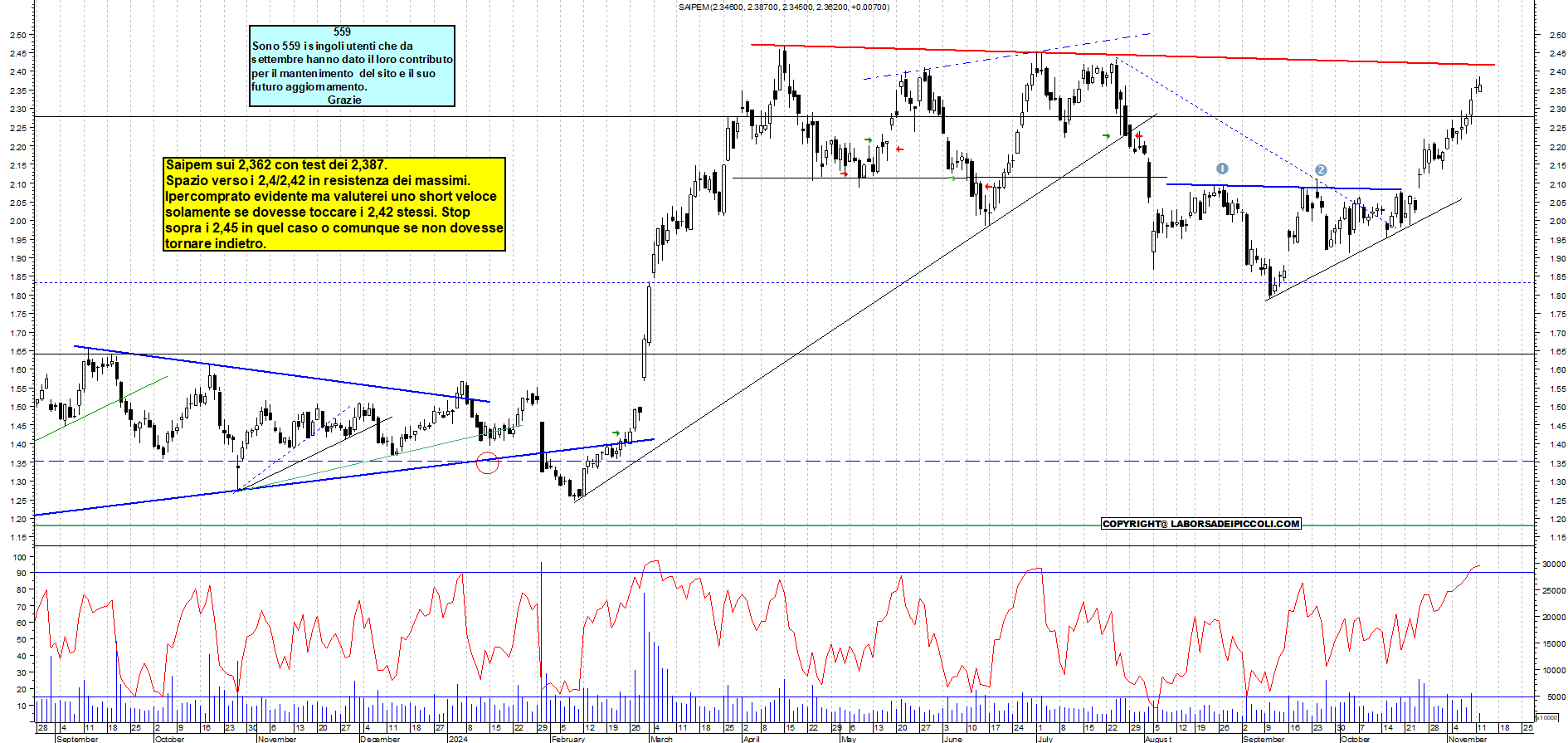Click the '5000' volume scale label
The height and width of the screenshot is (743, 1568).
(1556, 697)
